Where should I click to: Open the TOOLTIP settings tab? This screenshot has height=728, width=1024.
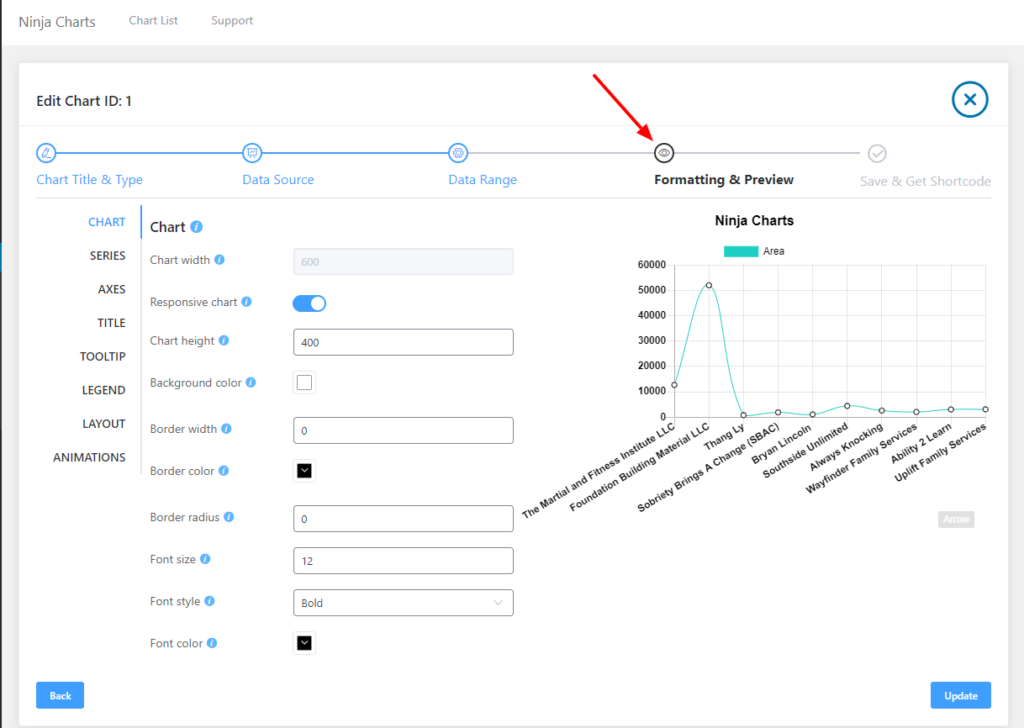click(x=103, y=357)
